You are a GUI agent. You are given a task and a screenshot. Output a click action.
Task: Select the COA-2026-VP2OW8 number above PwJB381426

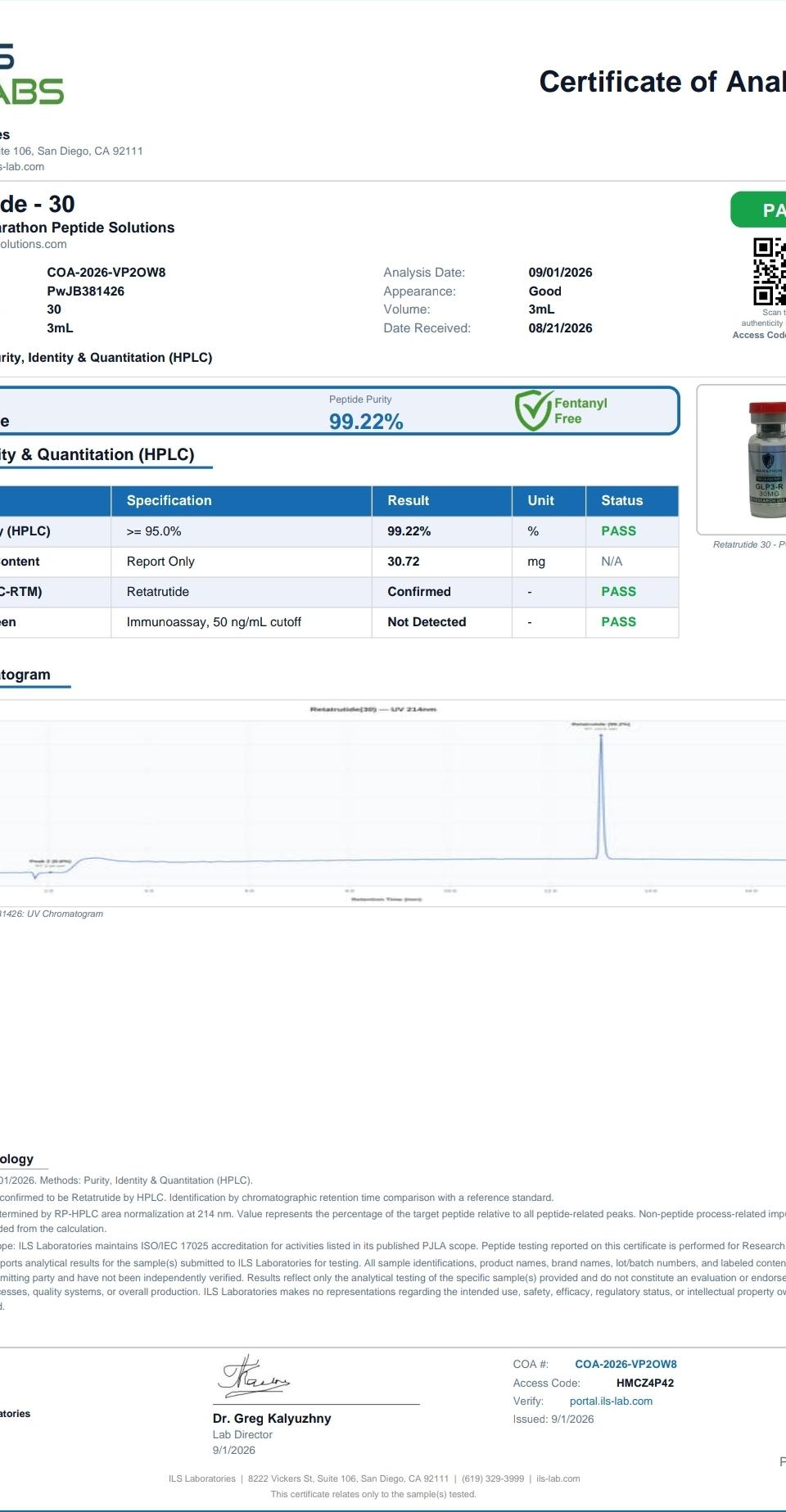pyautogui.click(x=106, y=273)
